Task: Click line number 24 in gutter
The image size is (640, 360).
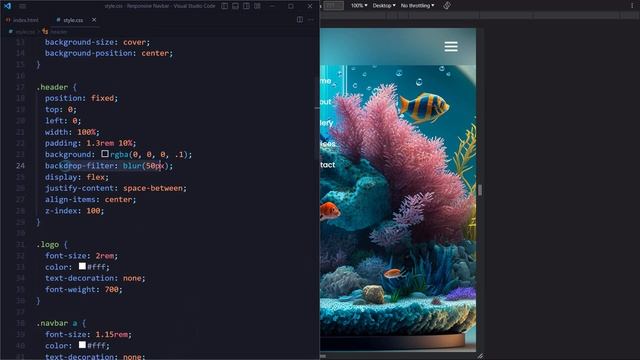Action: [x=20, y=166]
